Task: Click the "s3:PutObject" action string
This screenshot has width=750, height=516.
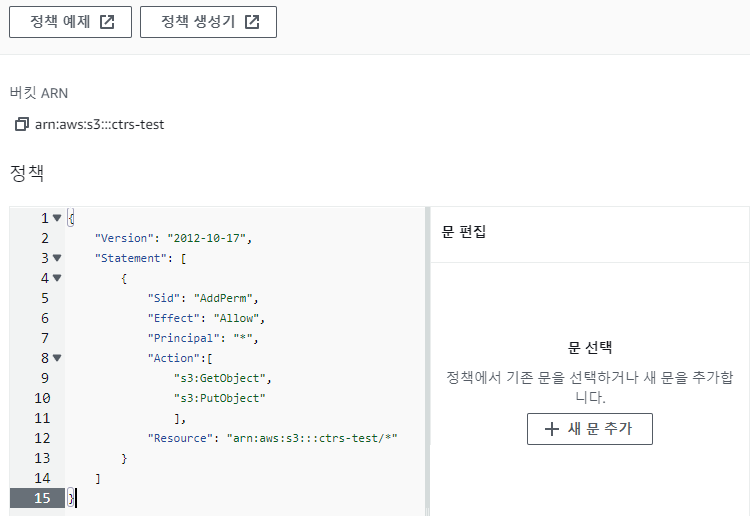Action: coord(220,398)
